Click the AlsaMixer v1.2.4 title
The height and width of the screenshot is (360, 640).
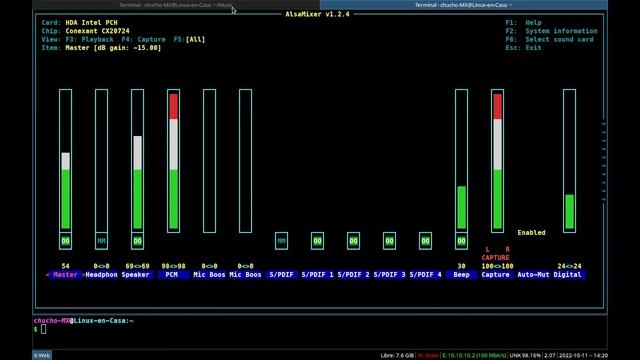(x=317, y=14)
